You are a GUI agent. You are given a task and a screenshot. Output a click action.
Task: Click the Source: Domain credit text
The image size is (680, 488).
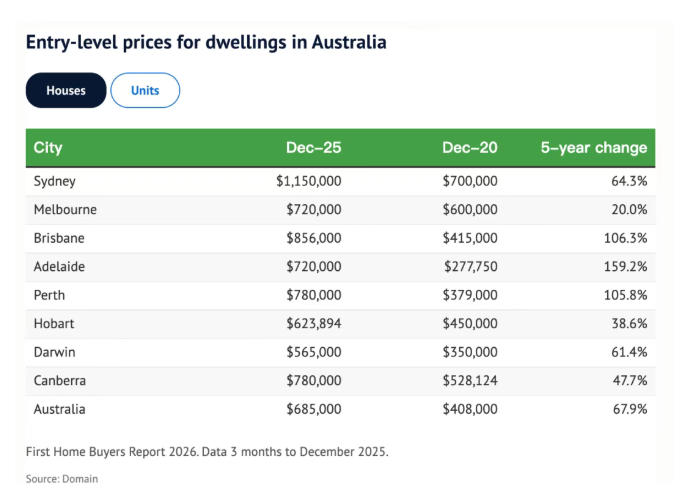[62, 479]
